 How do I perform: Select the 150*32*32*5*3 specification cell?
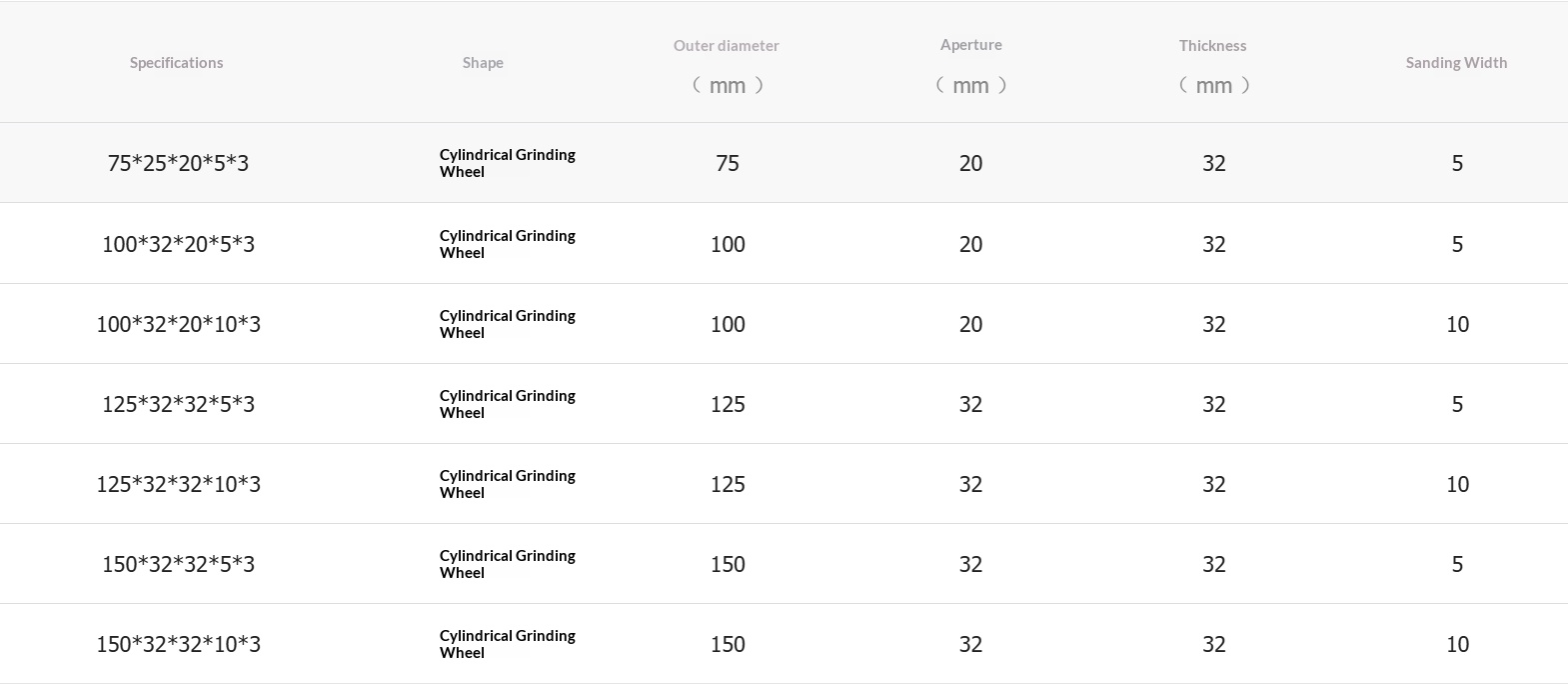[178, 564]
